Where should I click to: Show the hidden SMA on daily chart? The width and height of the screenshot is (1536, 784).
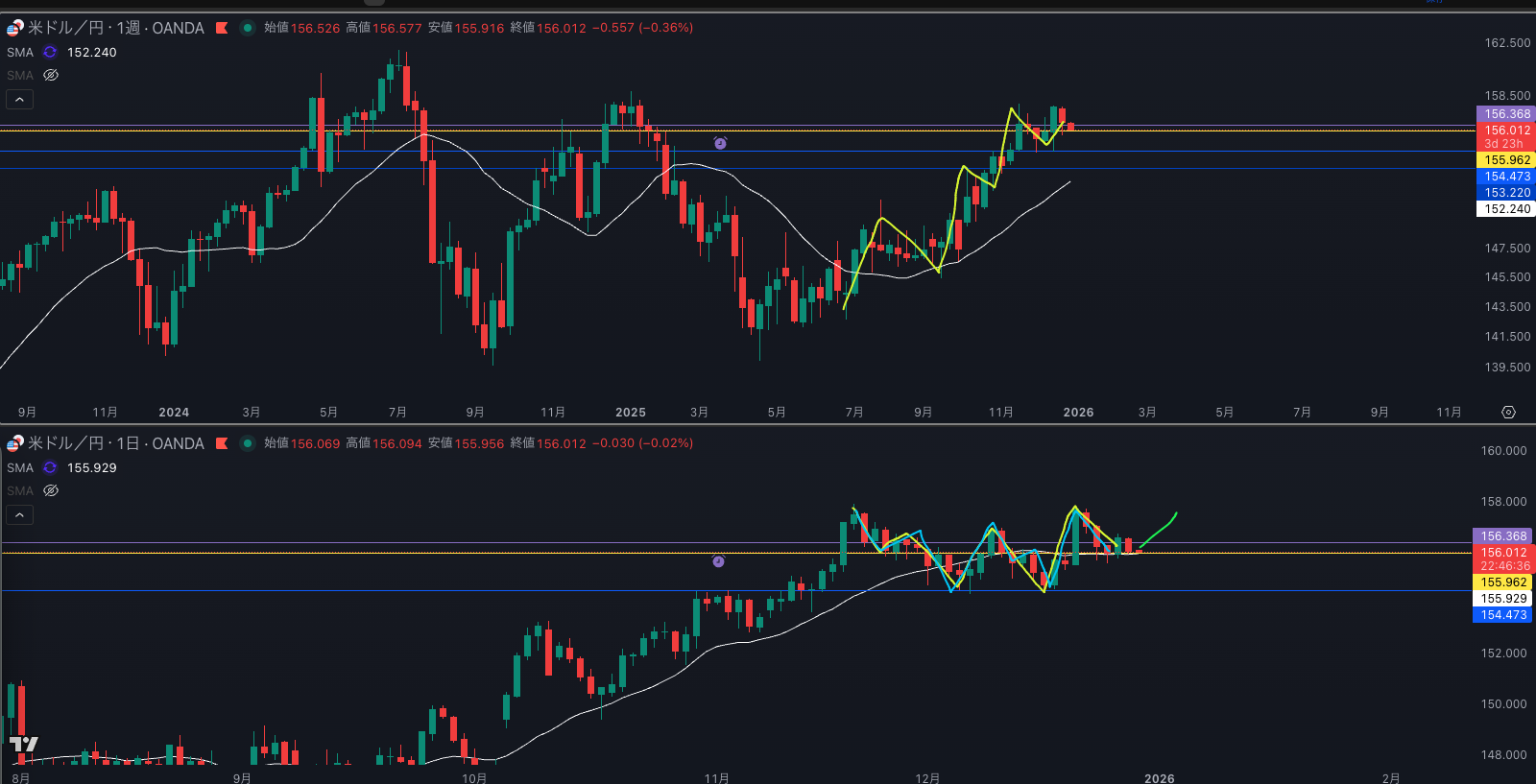[x=51, y=490]
